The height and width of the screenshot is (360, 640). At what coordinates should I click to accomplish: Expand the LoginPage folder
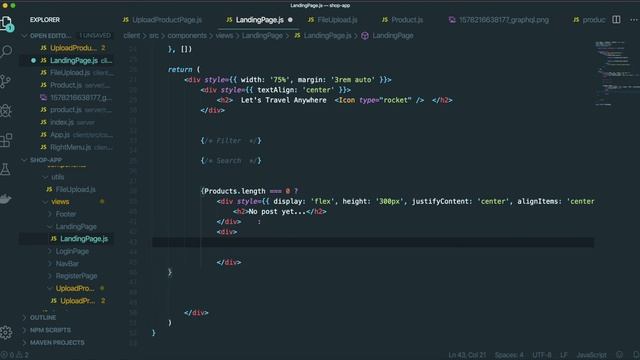point(72,251)
